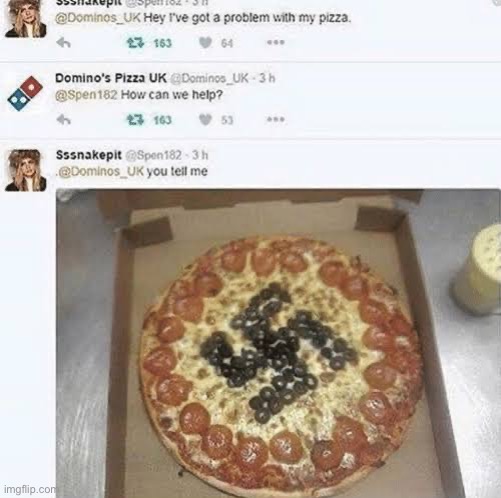Retweet the 'problem with my pizza' tweet
501x498 pixels.
135,43
